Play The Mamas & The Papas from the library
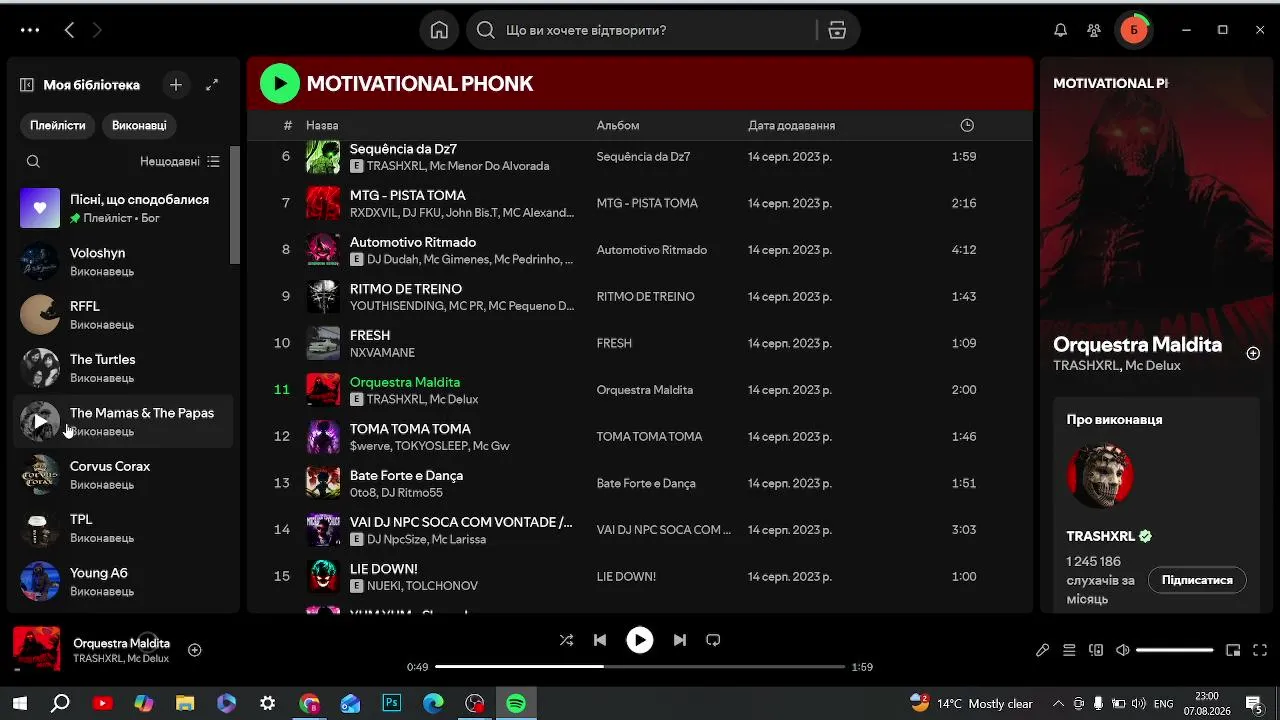This screenshot has height=720, width=1280. point(40,421)
